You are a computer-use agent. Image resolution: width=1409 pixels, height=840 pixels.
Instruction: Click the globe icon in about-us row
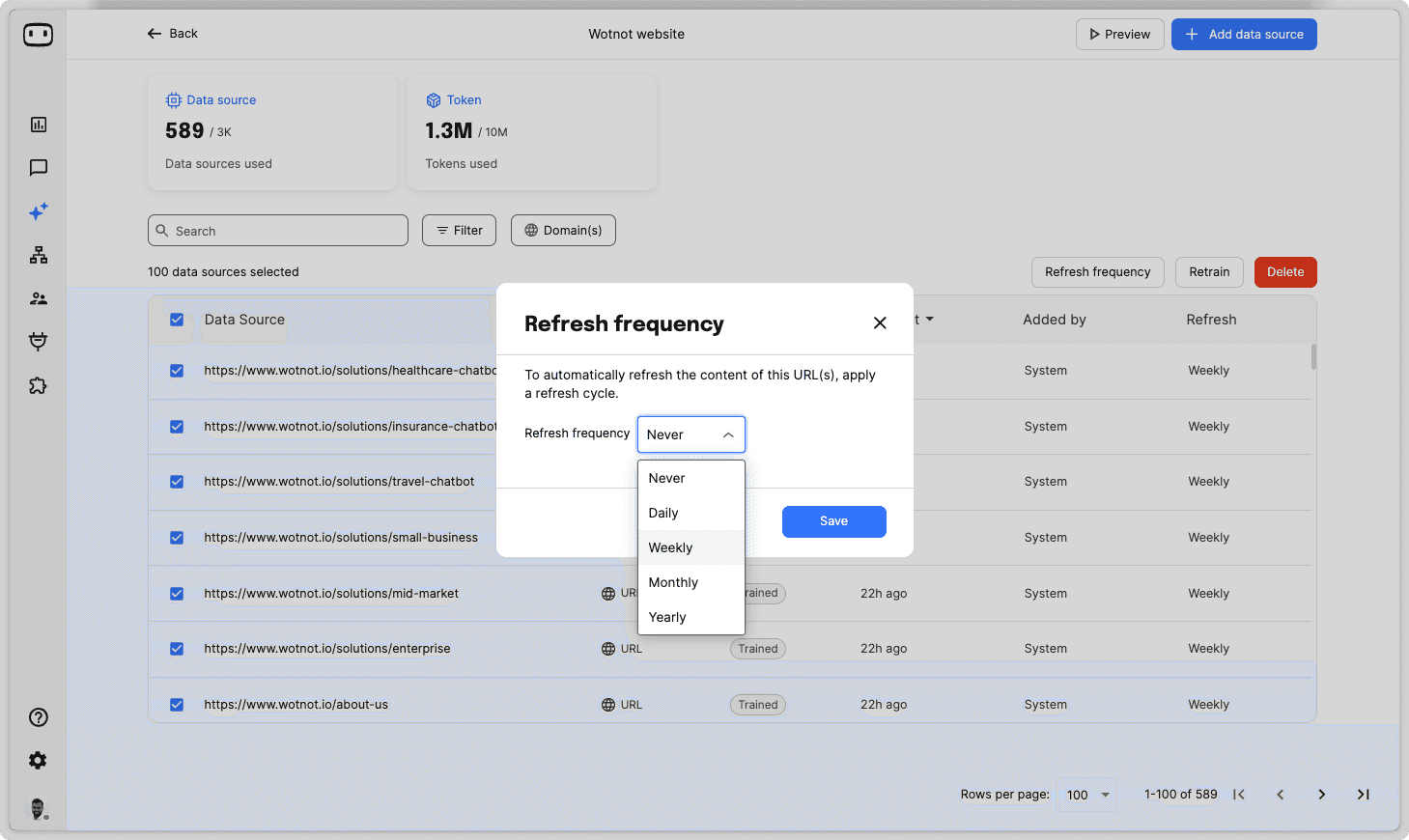608,705
